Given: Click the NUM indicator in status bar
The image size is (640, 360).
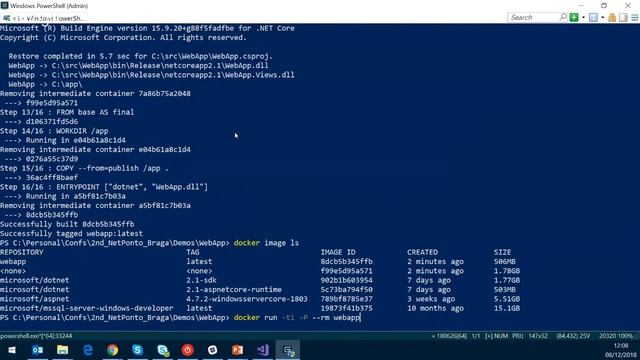Looking at the screenshot, I should pos(500,336).
